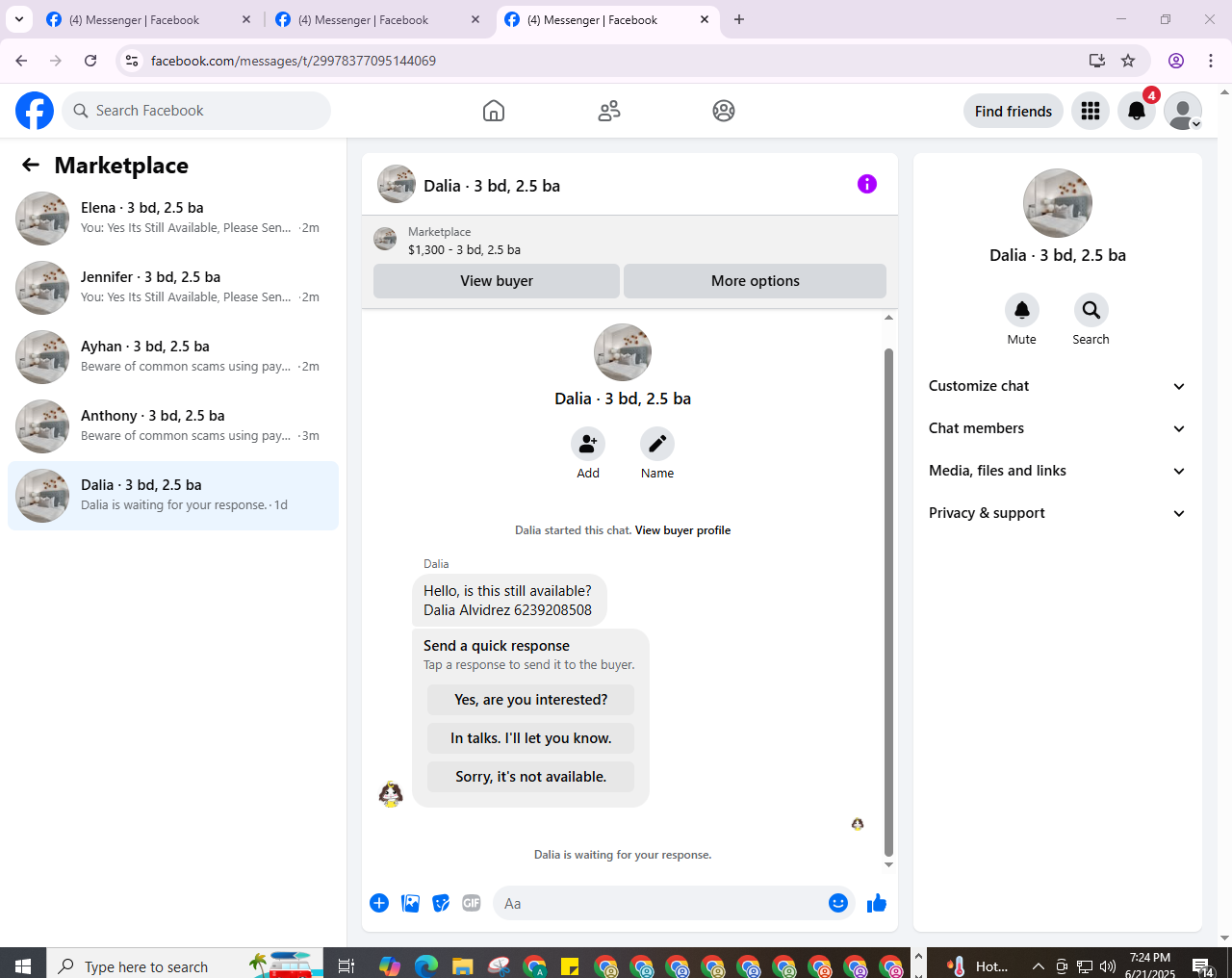Click the Find friends button
This screenshot has width=1232, height=978.
(x=1014, y=111)
